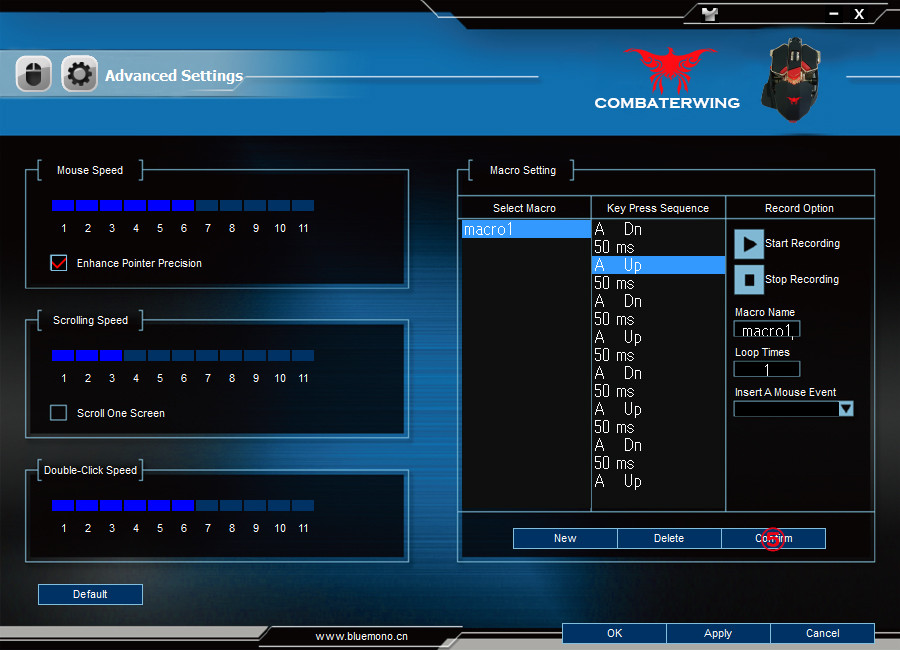Set Double-Click Speed to level 4

pos(135,505)
